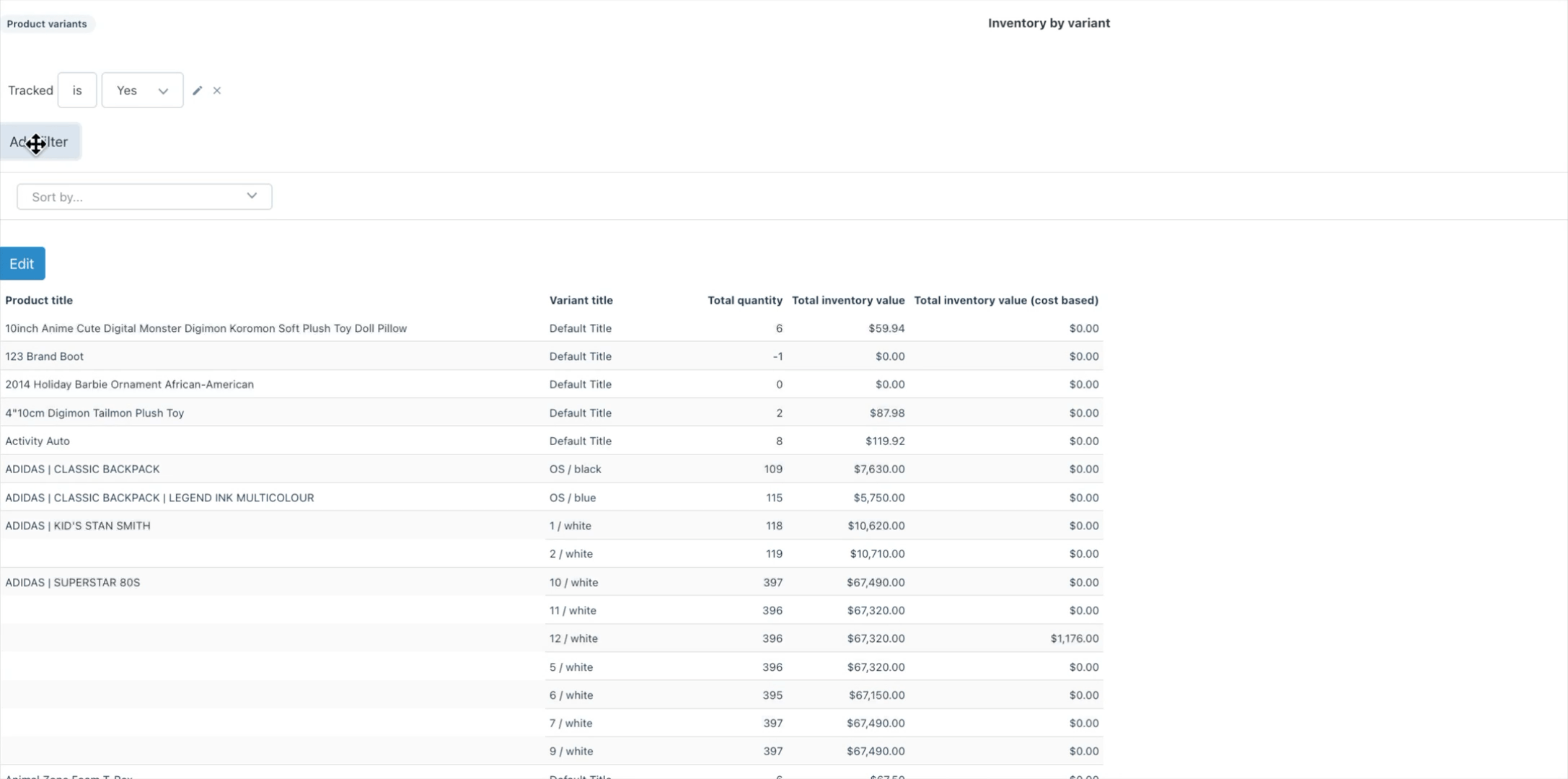This screenshot has width=1568, height=779.
Task: Click the Add filter button
Action: (40, 142)
